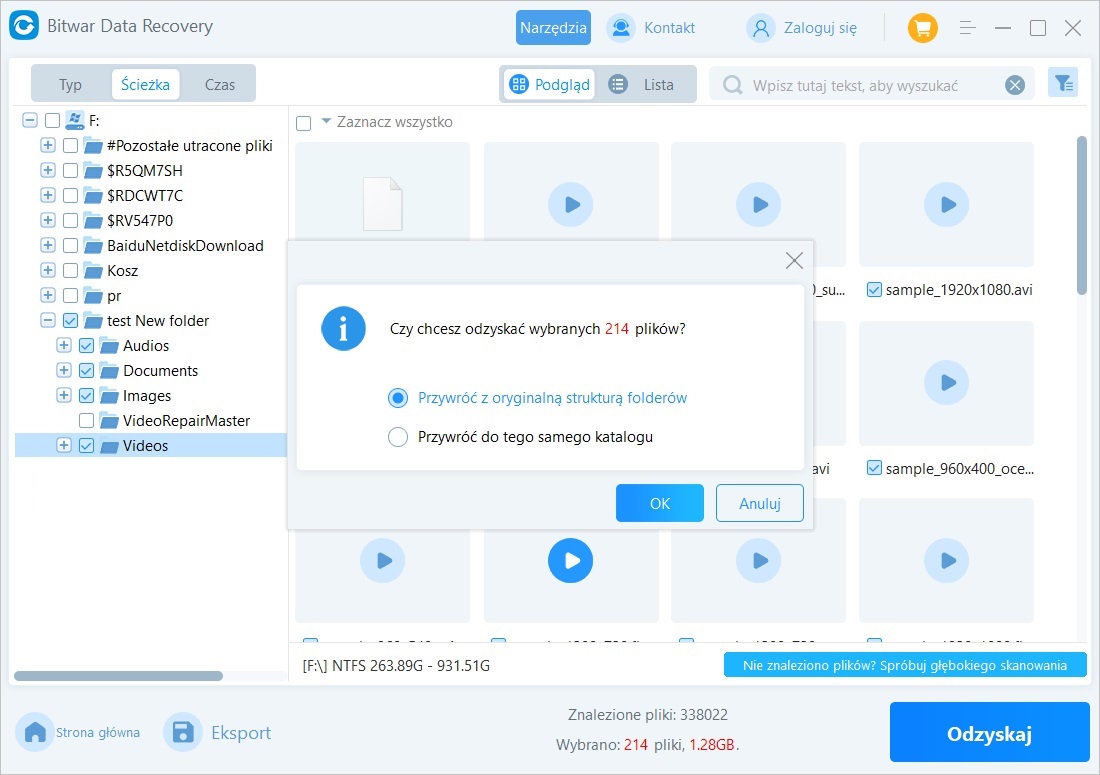Switch to the Lista view tab
Image resolution: width=1100 pixels, height=775 pixels.
click(643, 85)
